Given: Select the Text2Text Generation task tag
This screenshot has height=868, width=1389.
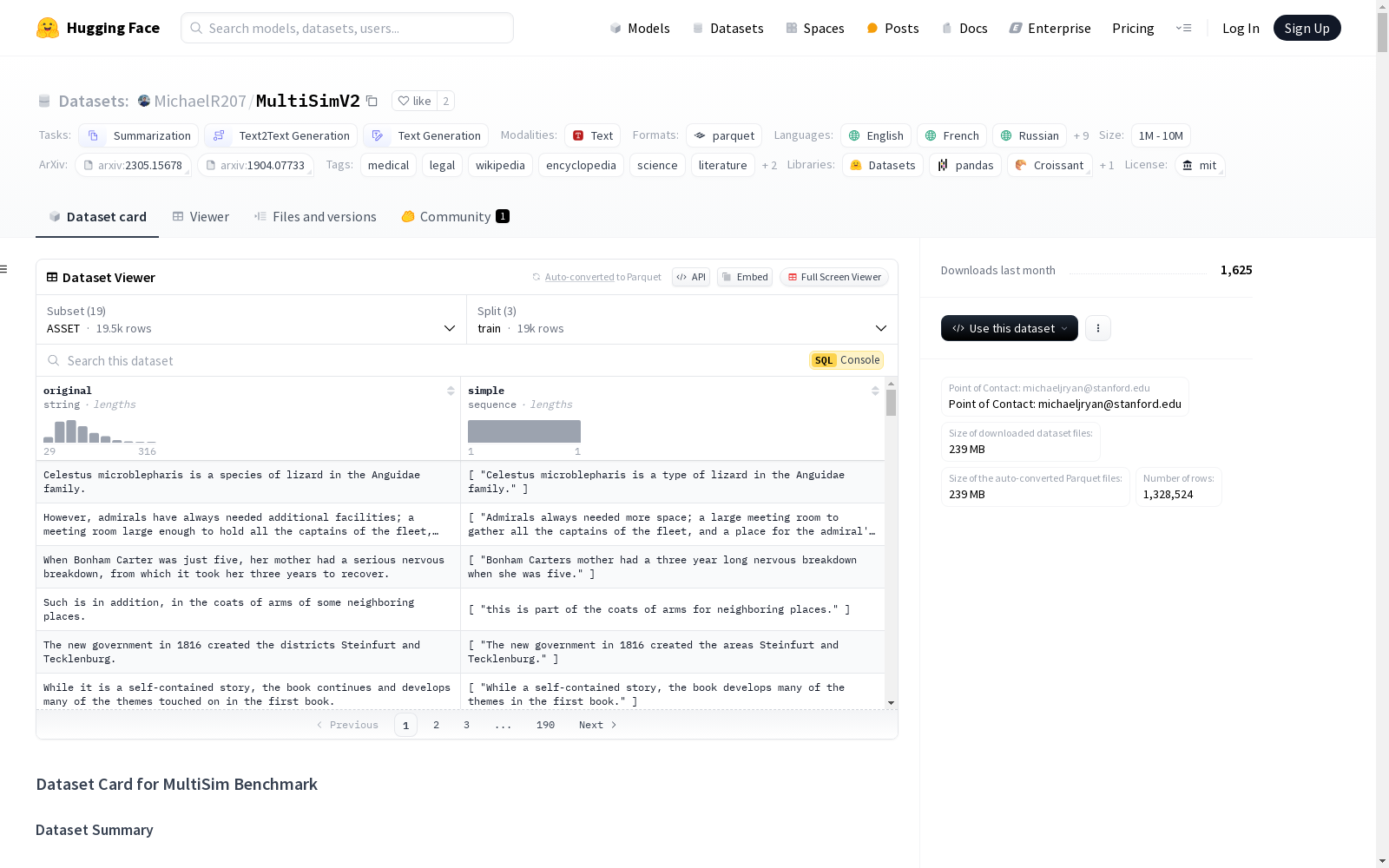Looking at the screenshot, I should (x=280, y=135).
